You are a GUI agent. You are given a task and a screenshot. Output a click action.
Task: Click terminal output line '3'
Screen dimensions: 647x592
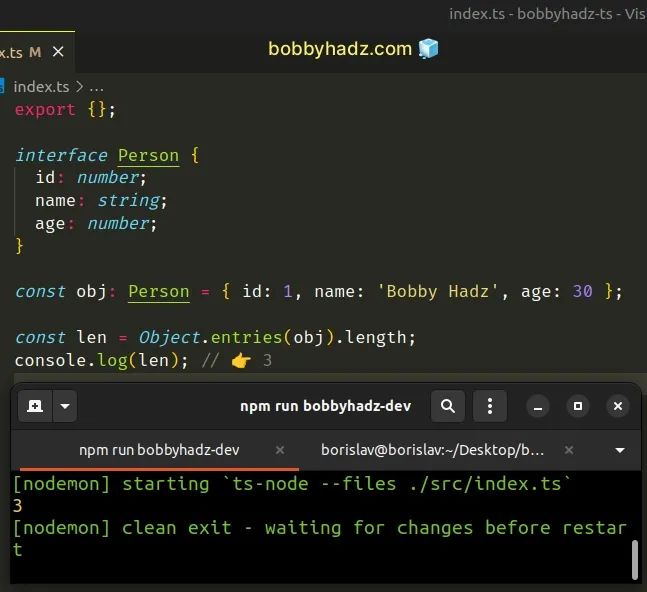(17, 506)
